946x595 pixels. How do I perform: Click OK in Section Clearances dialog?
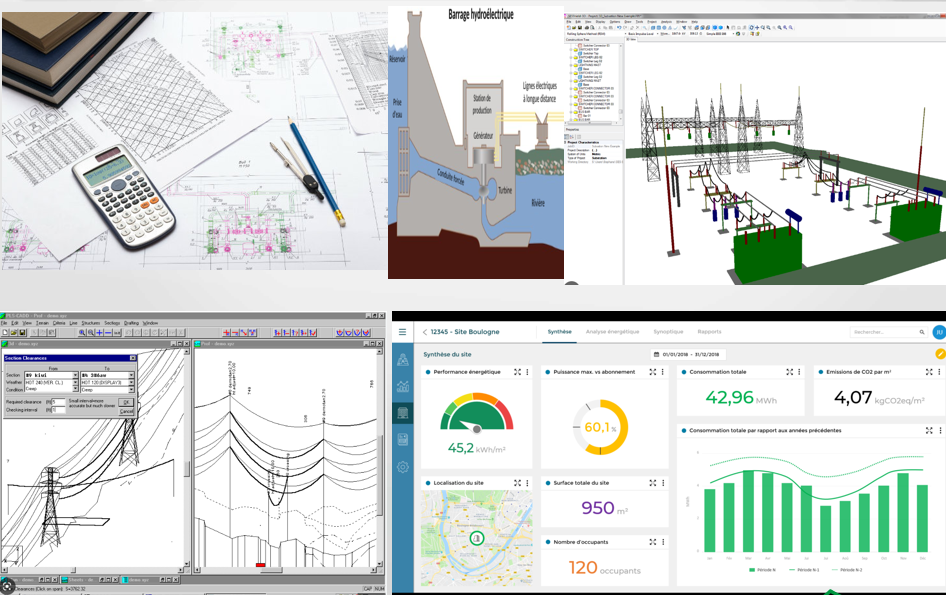click(x=126, y=402)
